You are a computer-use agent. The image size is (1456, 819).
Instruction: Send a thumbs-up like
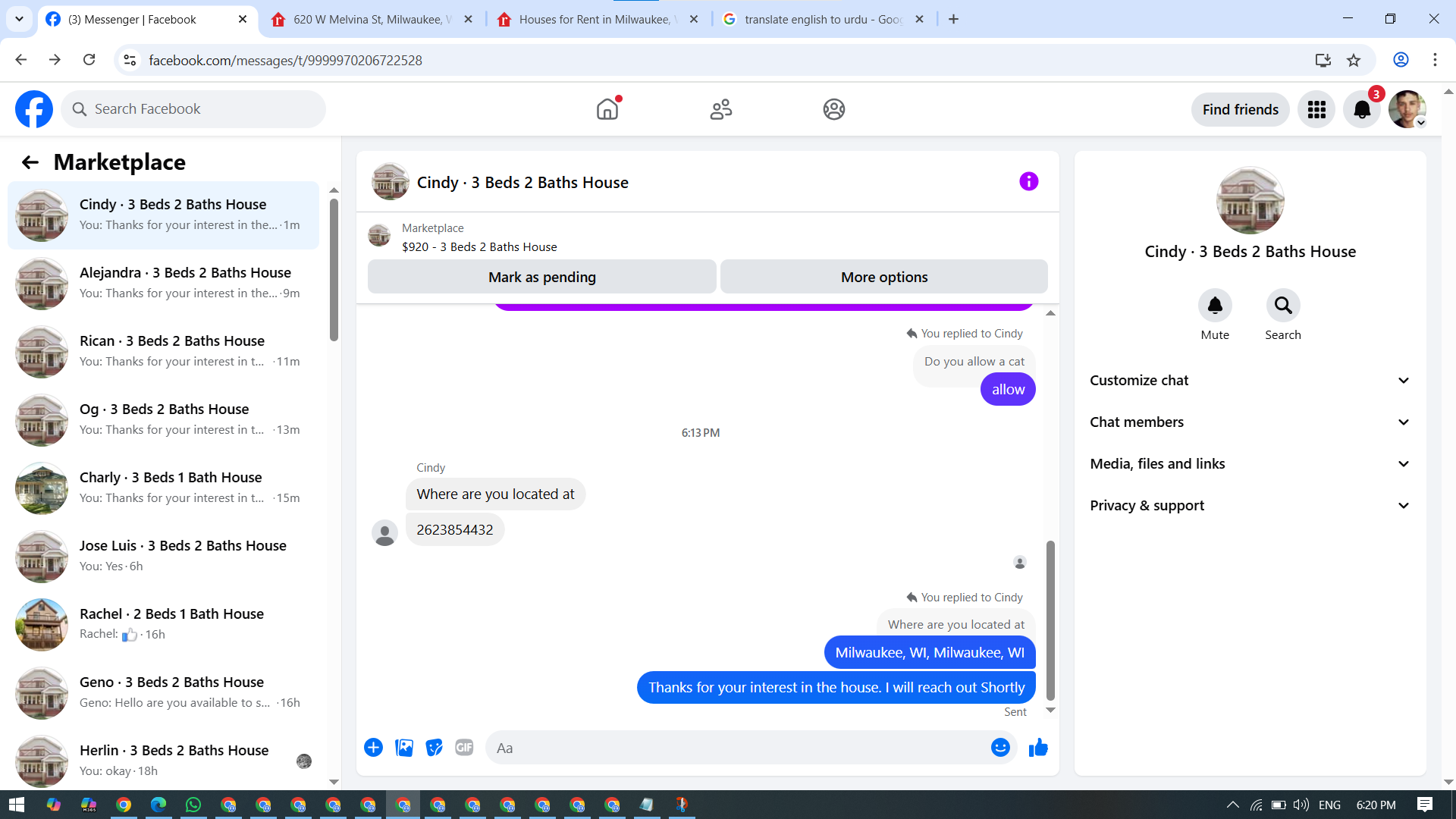tap(1038, 748)
